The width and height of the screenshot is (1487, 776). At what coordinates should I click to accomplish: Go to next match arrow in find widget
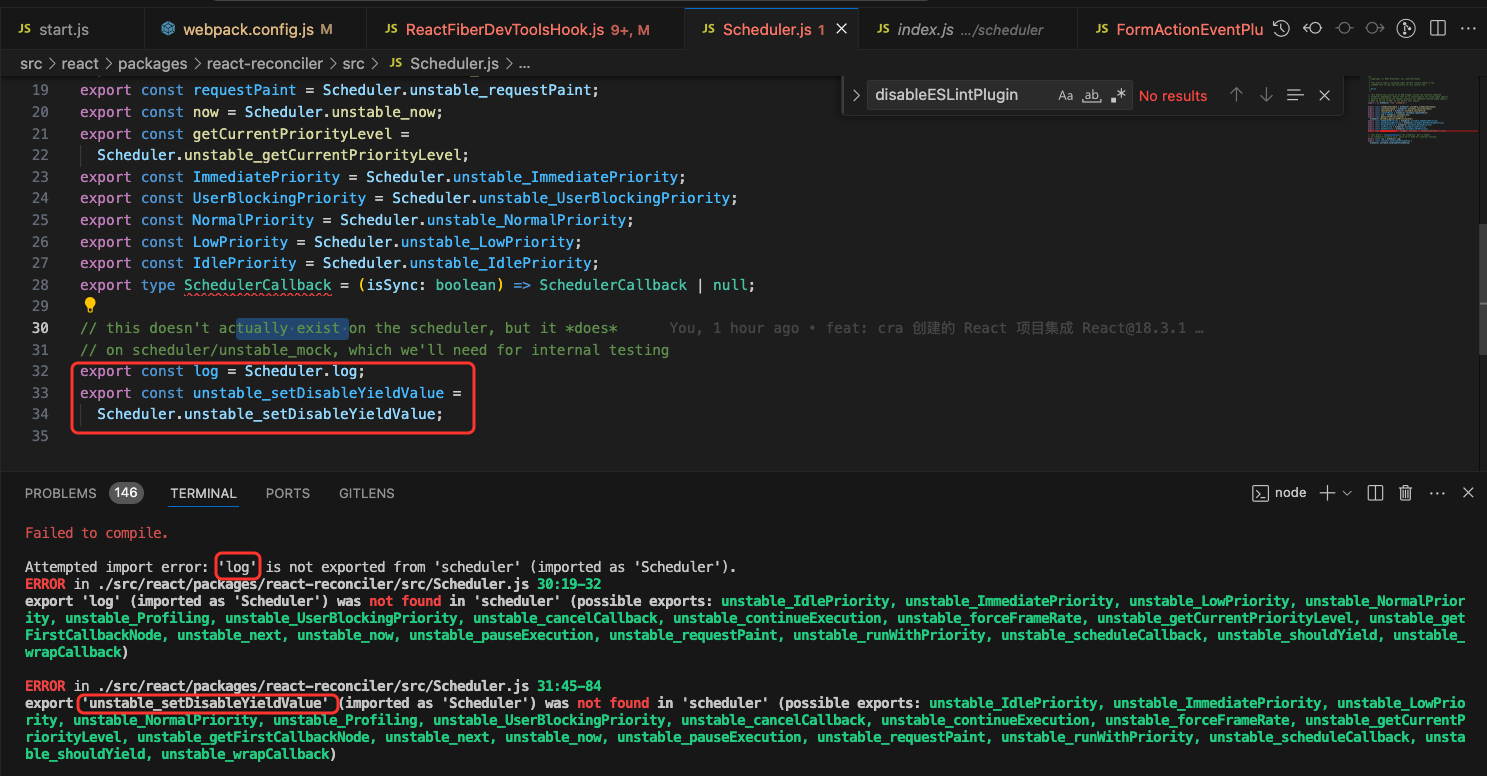[x=1266, y=95]
